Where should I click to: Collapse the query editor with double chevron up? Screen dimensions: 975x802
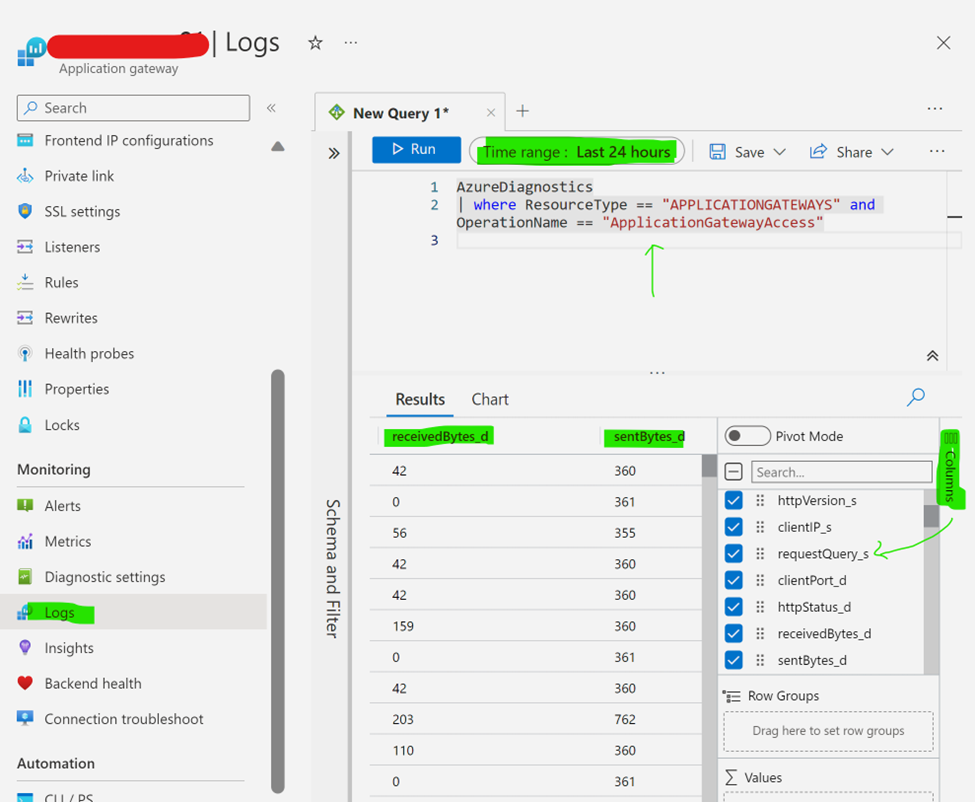click(x=932, y=356)
